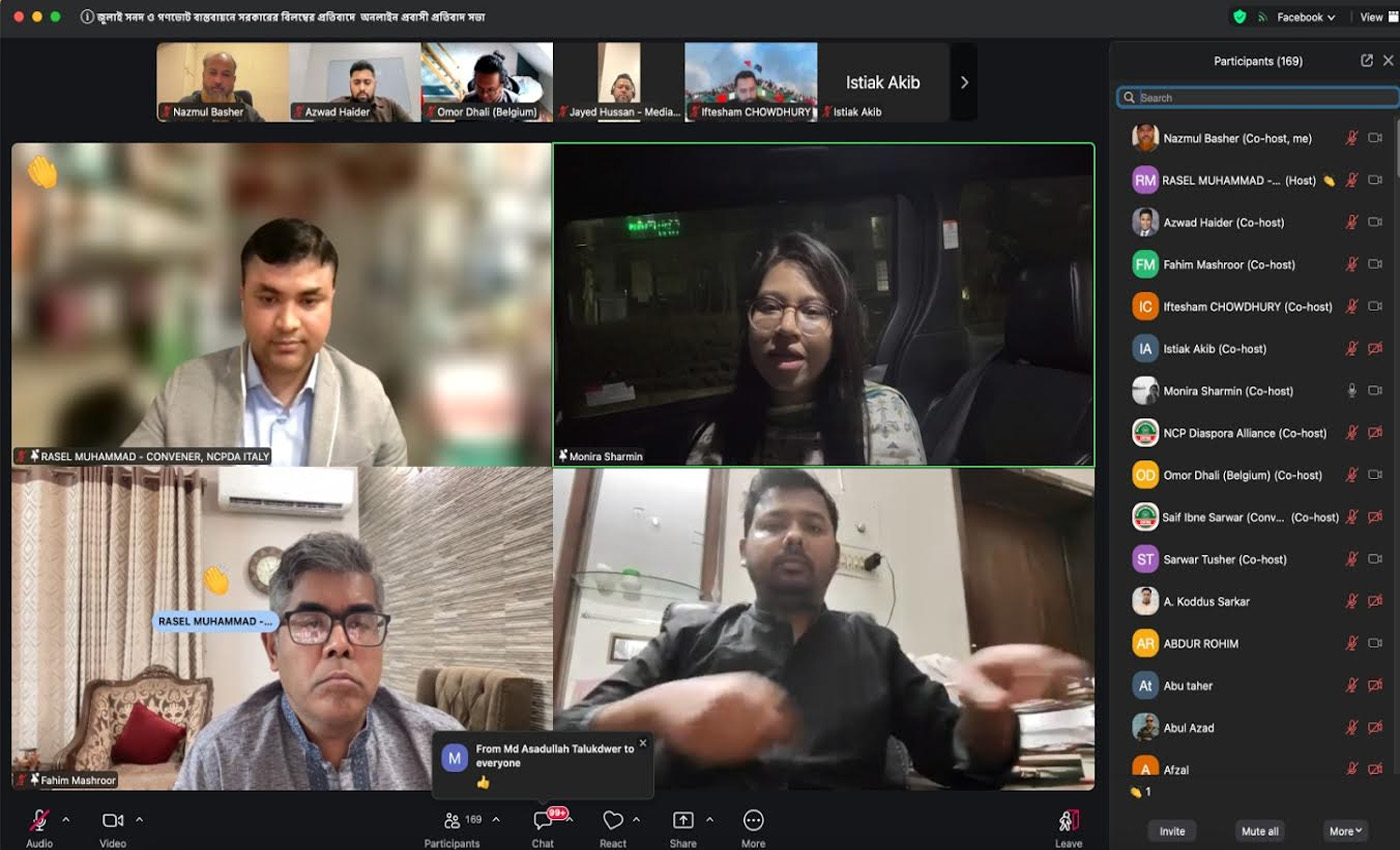The height and width of the screenshot is (850, 1400).
Task: Open the More options icon
Action: (x=754, y=821)
